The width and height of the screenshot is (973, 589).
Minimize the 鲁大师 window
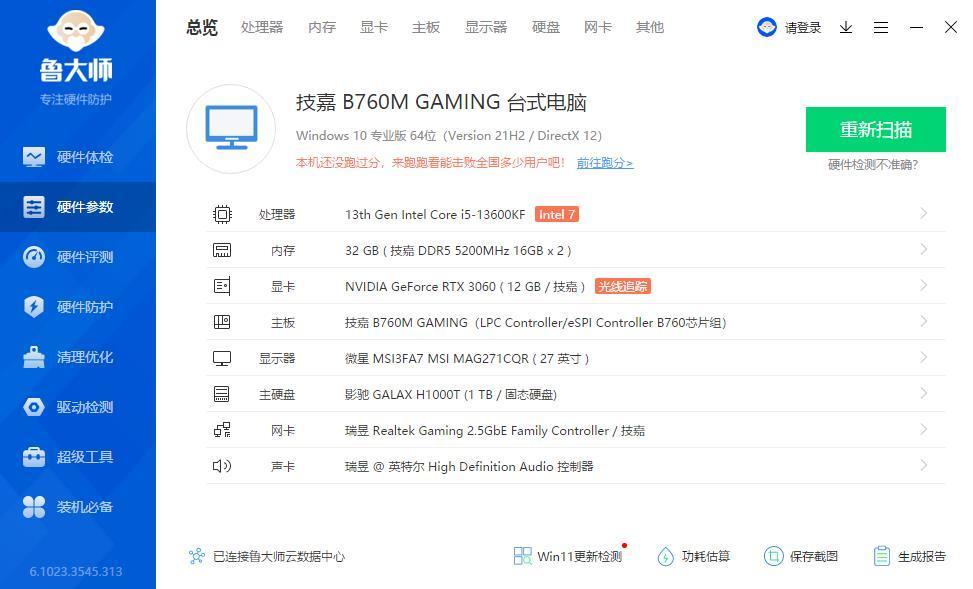(916, 27)
